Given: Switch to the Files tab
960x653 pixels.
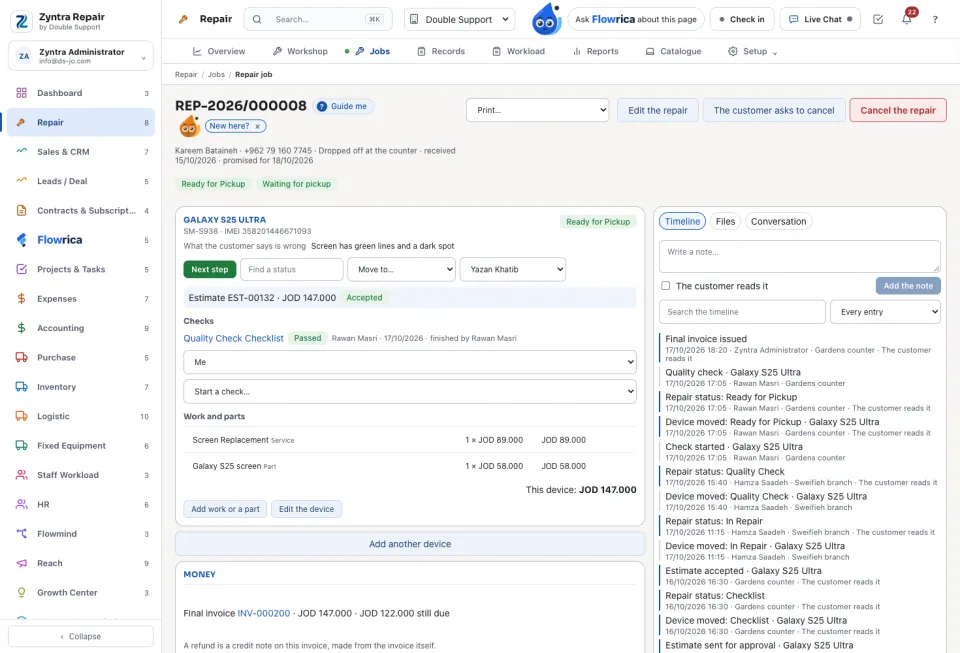Looking at the screenshot, I should [x=726, y=222].
